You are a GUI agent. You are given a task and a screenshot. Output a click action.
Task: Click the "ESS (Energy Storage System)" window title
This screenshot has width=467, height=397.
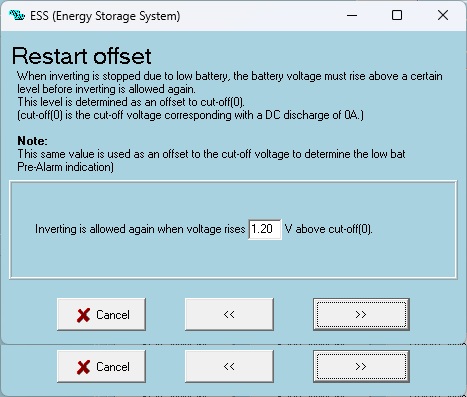click(105, 16)
